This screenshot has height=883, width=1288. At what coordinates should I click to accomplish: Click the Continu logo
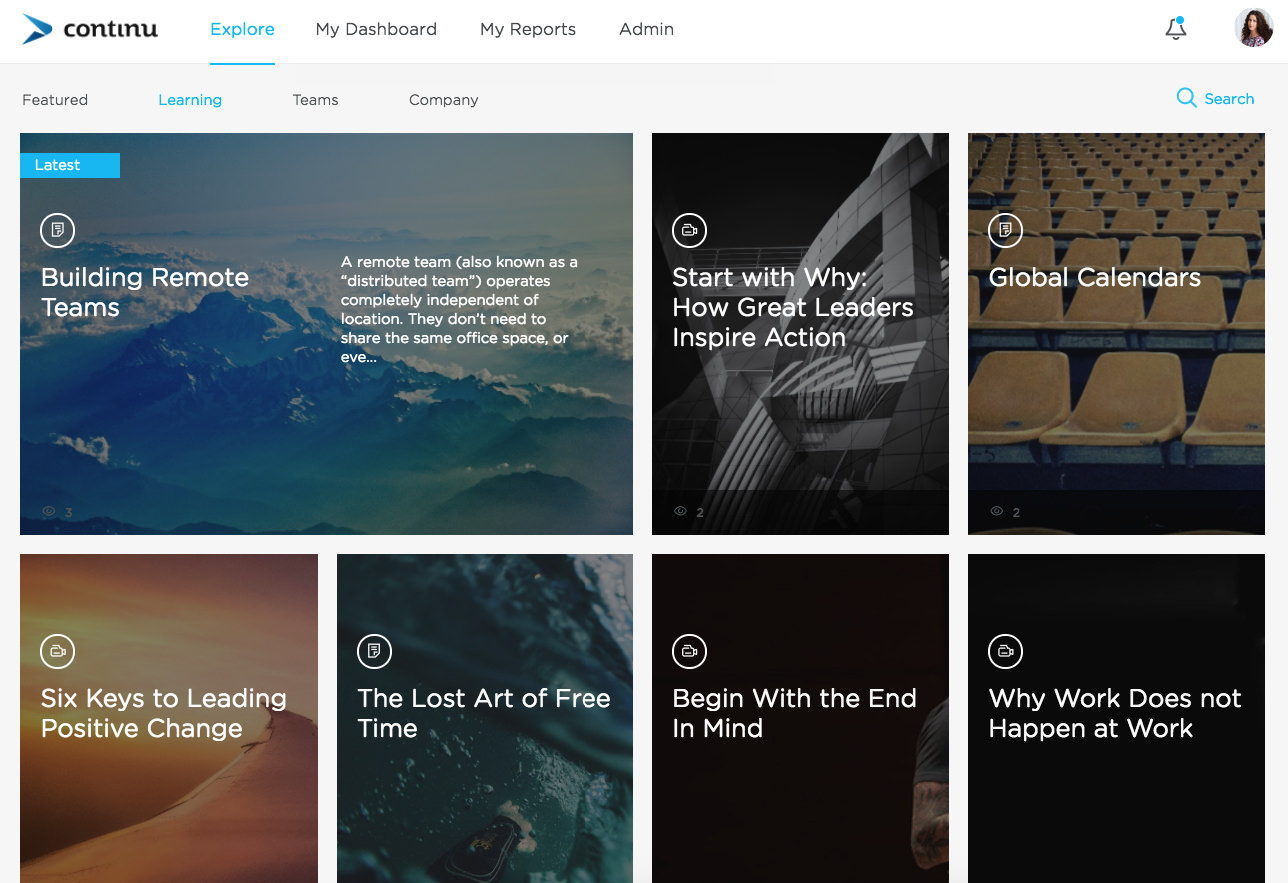tap(90, 29)
